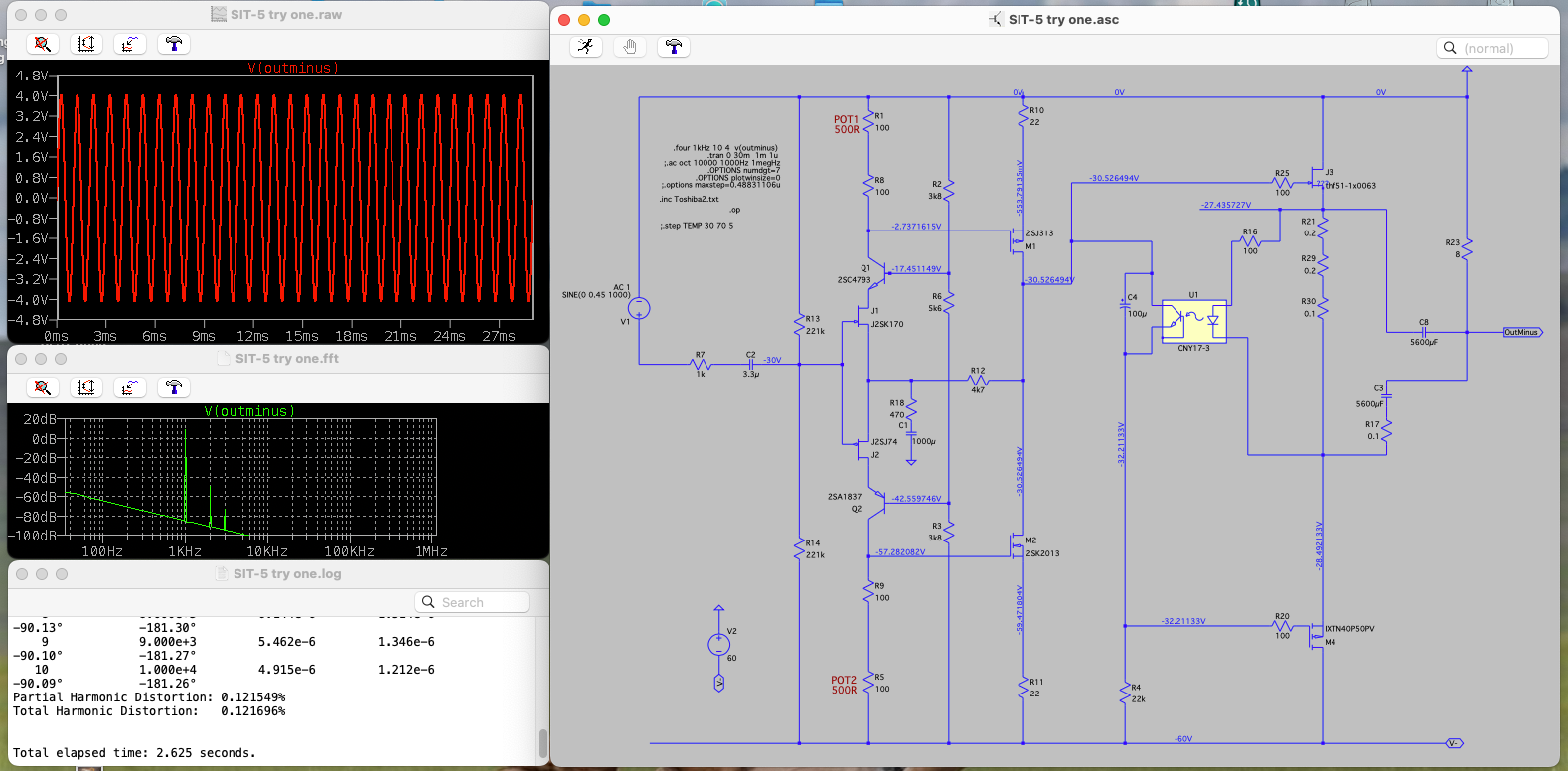The image size is (1568, 771).
Task: Click the Partial Harmonic Distortion line in the log
Action: coord(149,697)
